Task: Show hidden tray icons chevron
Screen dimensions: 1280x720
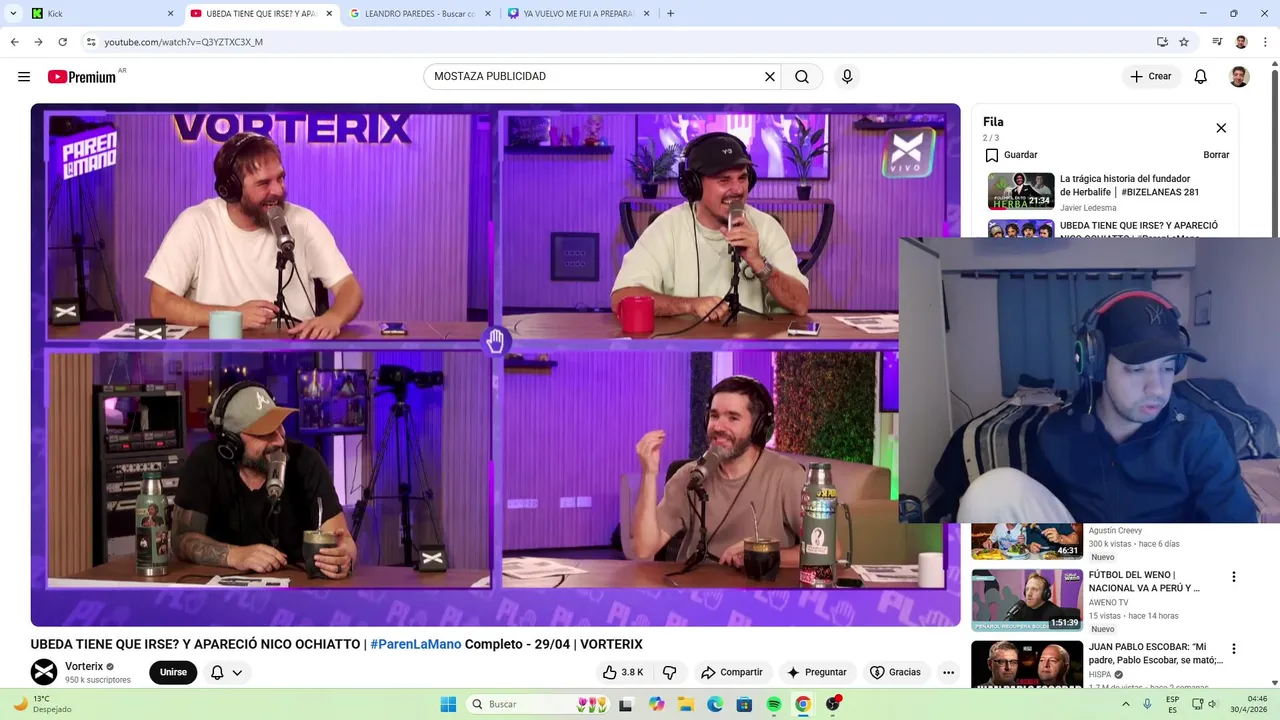Action: click(1125, 704)
